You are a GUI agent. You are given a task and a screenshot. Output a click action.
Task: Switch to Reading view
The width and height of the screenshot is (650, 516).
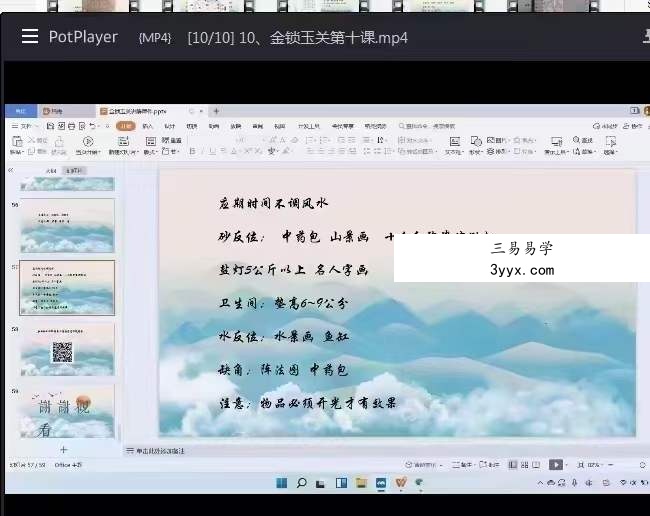click(x=536, y=465)
